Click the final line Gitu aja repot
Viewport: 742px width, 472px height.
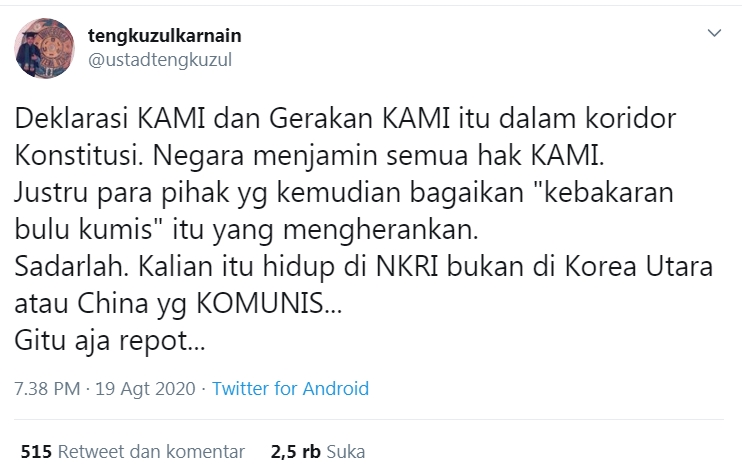[110, 341]
